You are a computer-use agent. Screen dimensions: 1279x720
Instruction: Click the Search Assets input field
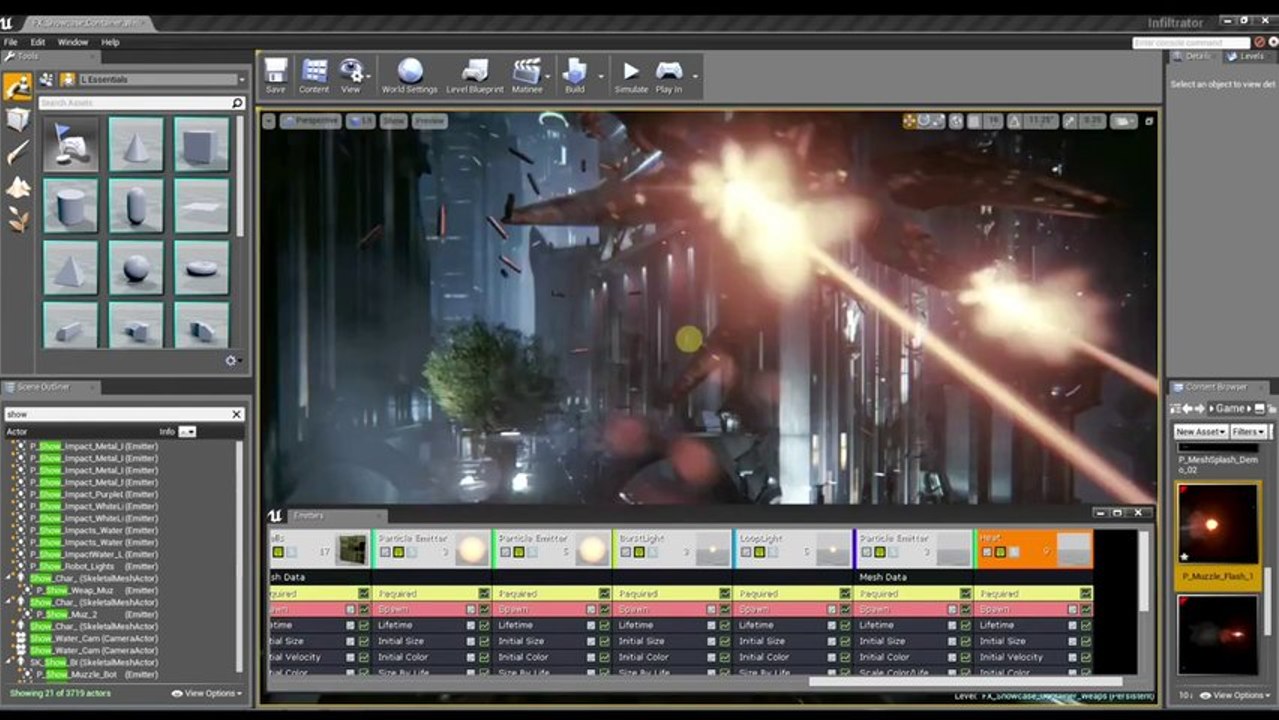(134, 103)
